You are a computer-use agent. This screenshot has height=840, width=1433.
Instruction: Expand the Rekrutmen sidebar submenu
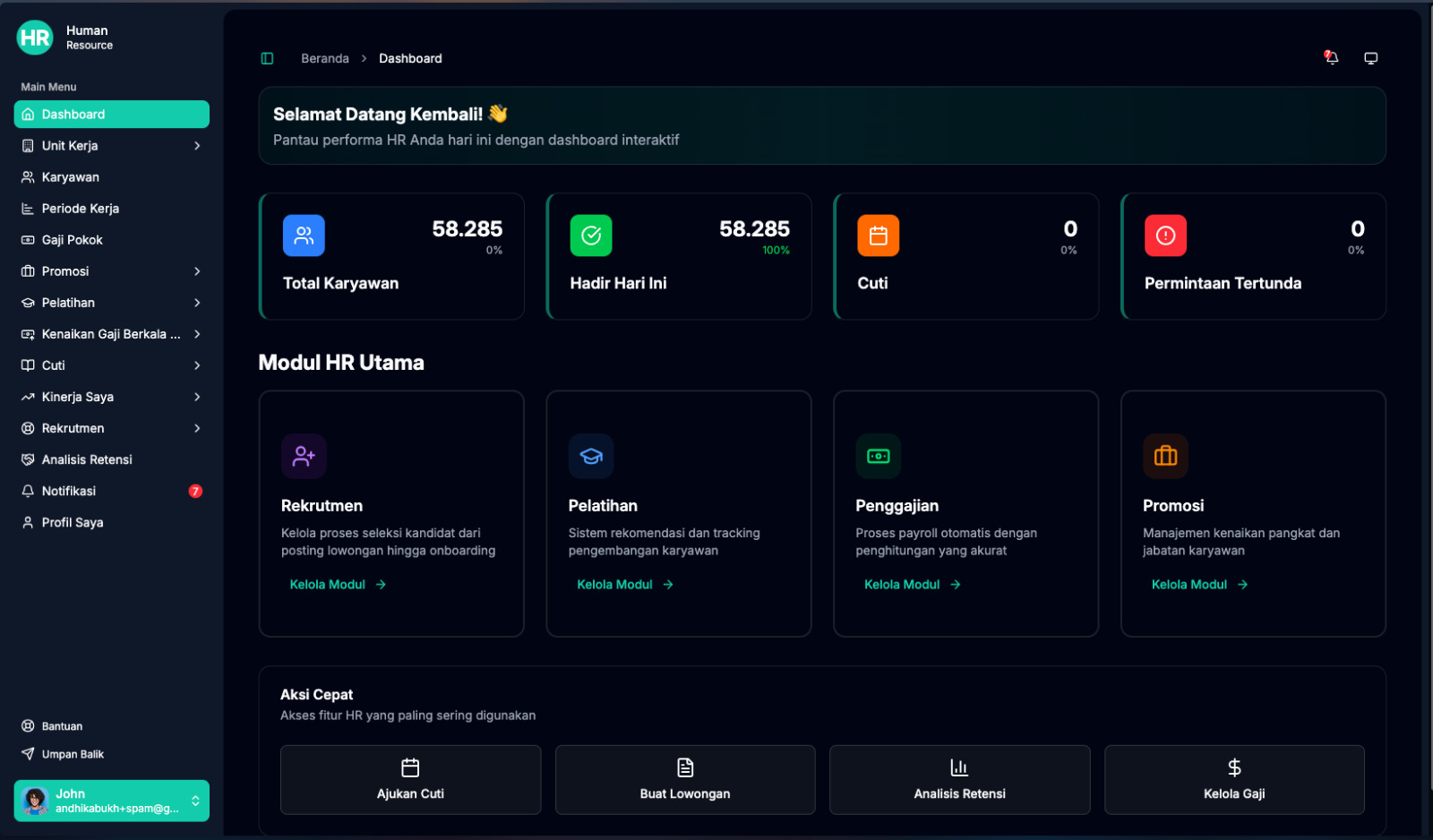(197, 428)
